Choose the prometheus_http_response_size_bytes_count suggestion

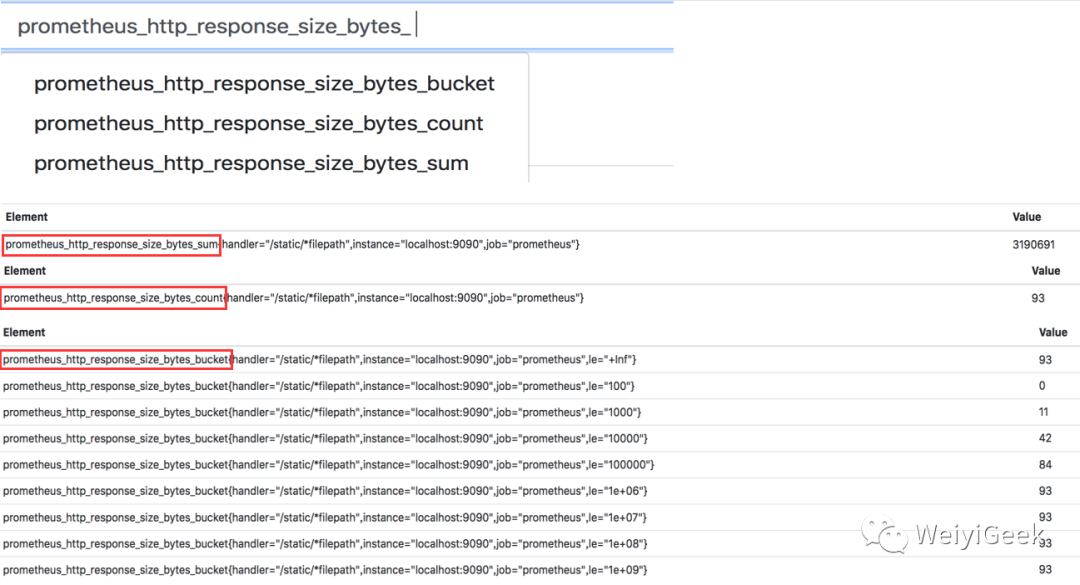258,124
